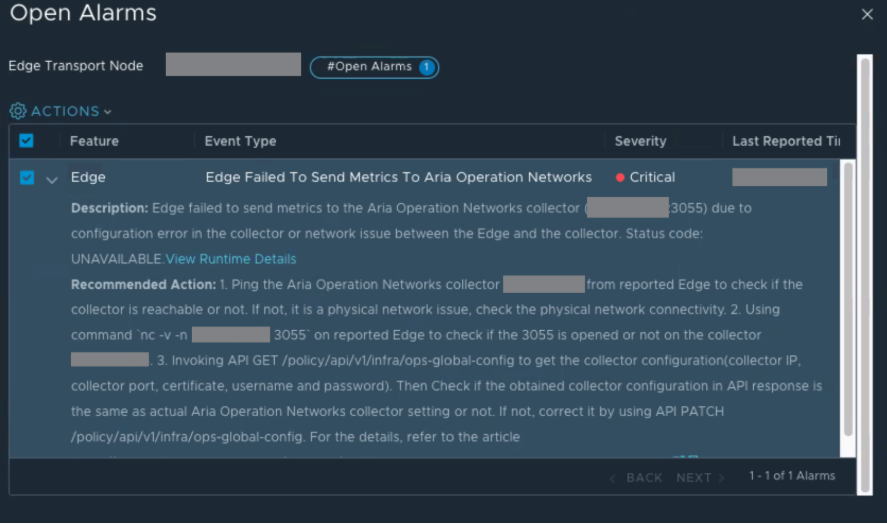The height and width of the screenshot is (524, 887).
Task: Click the #Open Alarms filter pill
Action: (374, 67)
